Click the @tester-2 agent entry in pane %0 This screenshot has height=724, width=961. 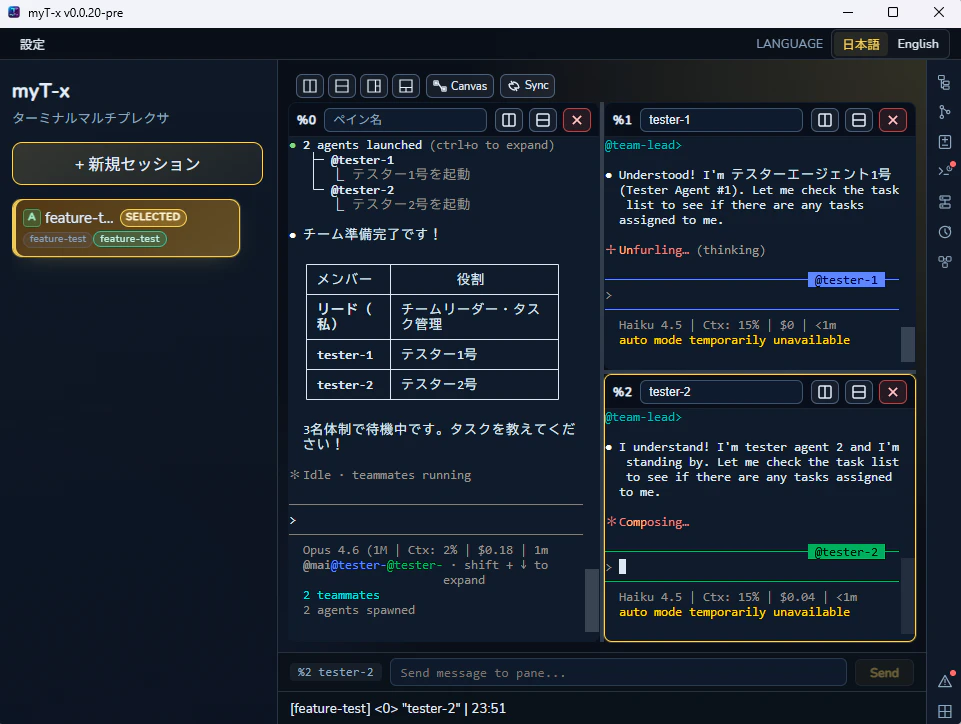pyautogui.click(x=362, y=190)
